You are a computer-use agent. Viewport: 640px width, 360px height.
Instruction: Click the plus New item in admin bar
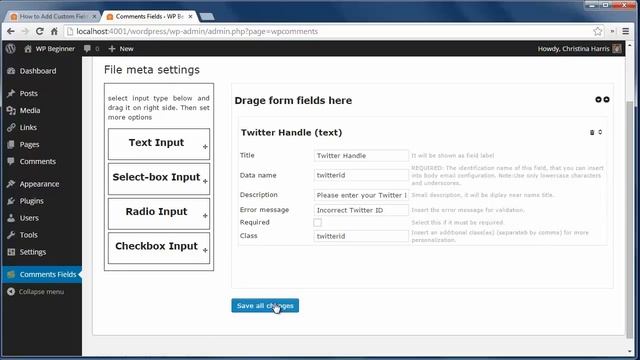tap(121, 49)
